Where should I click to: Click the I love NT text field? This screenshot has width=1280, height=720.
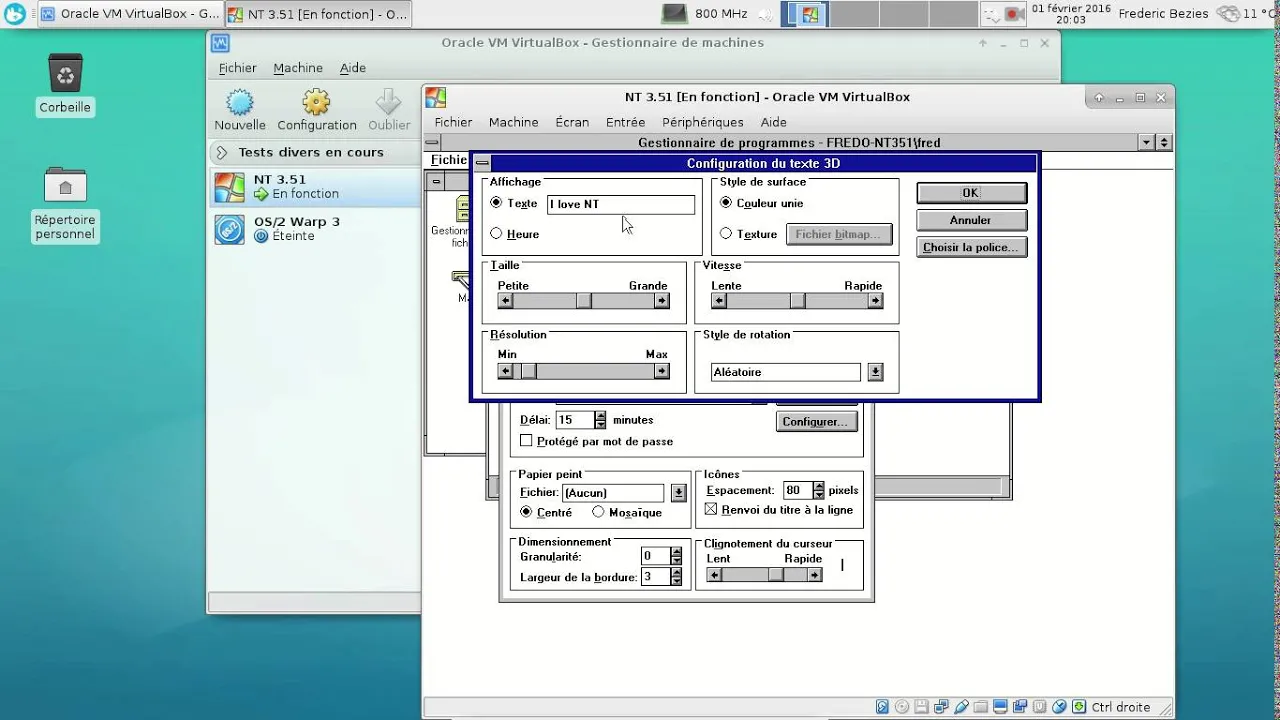click(621, 204)
